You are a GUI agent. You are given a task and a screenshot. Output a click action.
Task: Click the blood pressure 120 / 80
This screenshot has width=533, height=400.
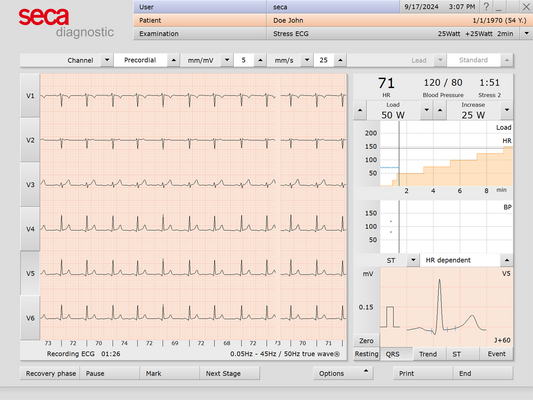[443, 83]
